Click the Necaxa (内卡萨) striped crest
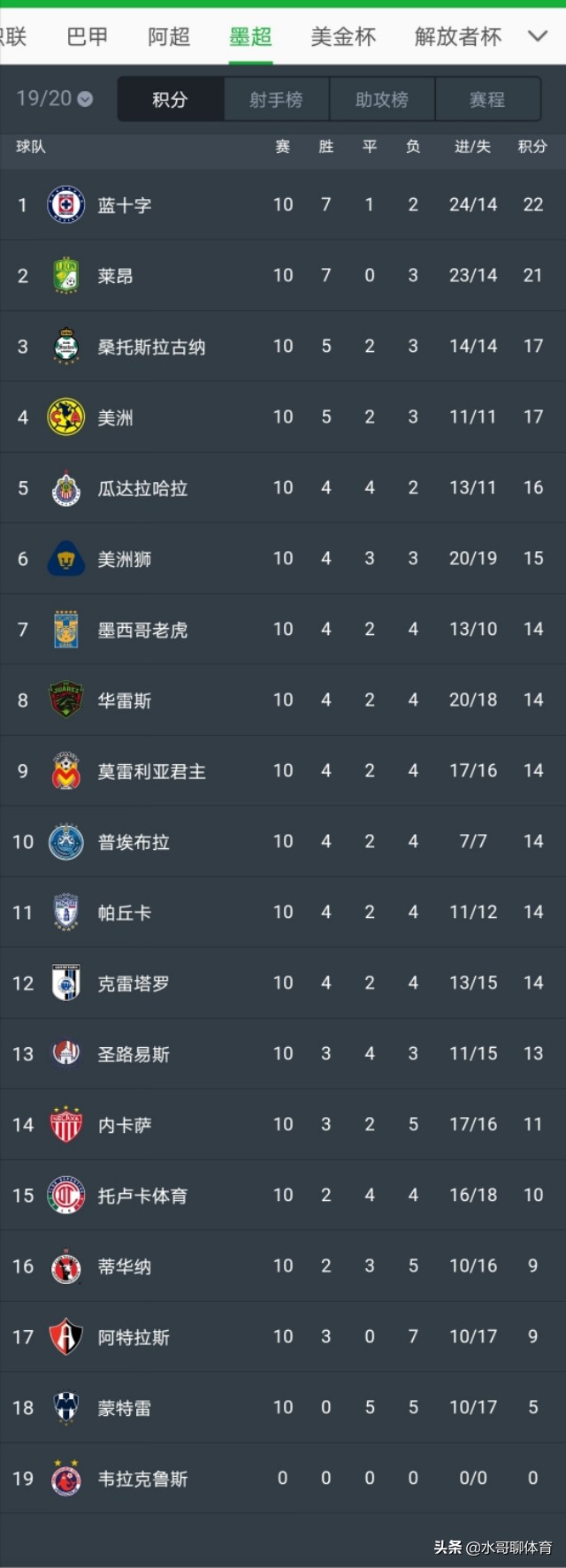 point(65,1124)
